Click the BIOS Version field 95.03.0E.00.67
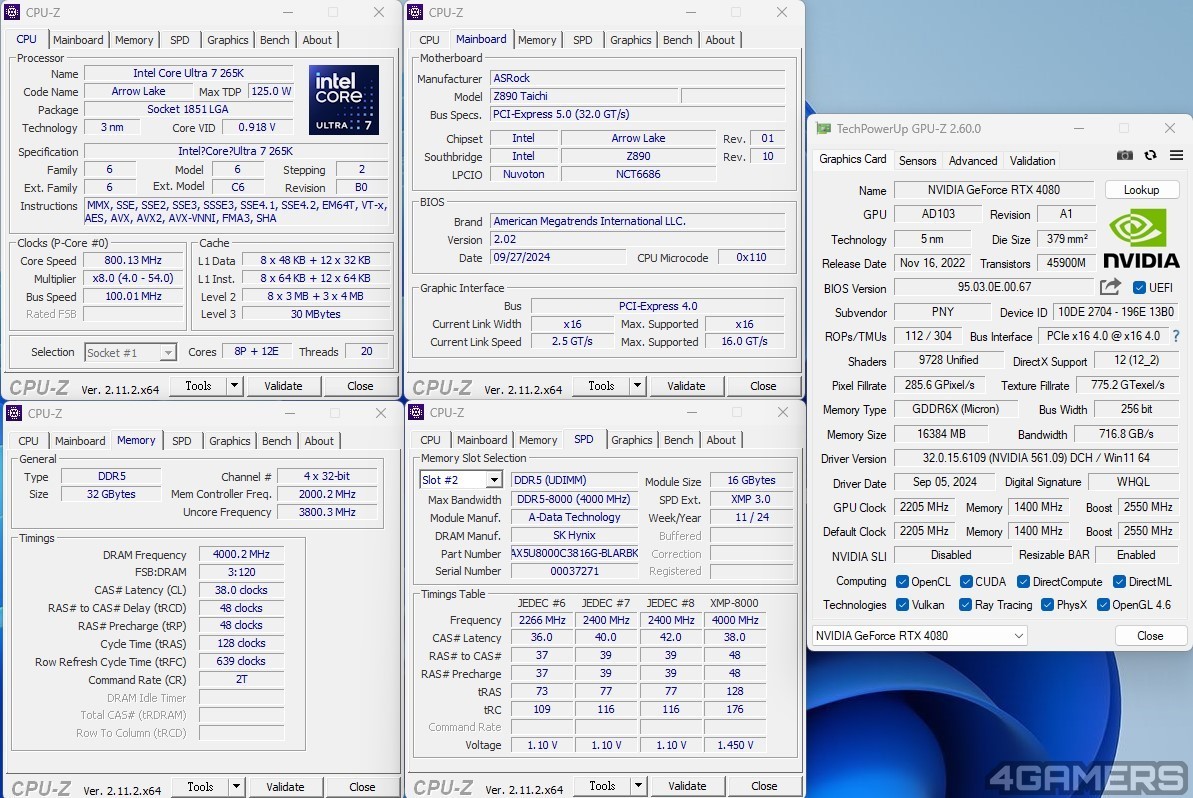This screenshot has height=798, width=1193. click(994, 287)
